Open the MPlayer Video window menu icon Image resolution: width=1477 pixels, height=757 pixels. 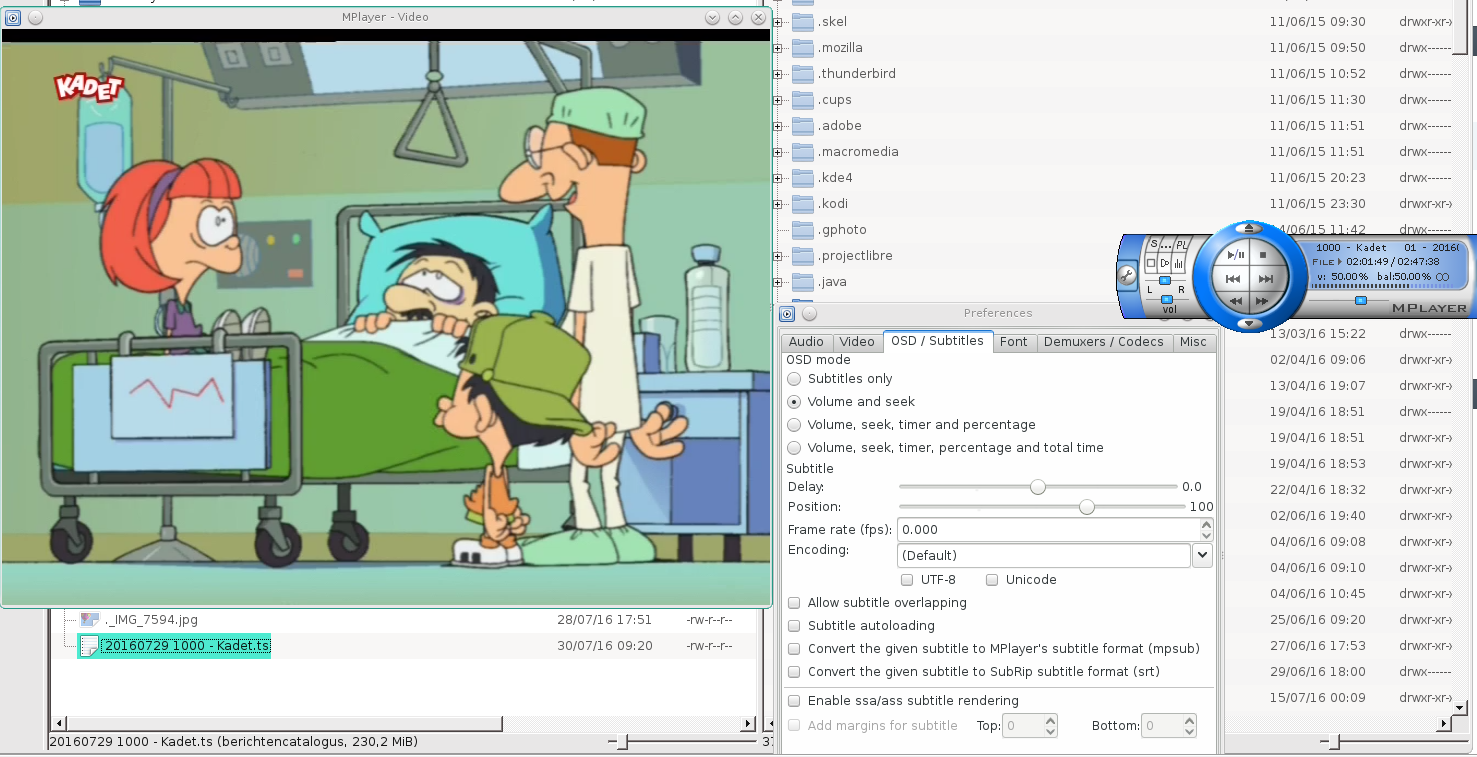click(12, 18)
